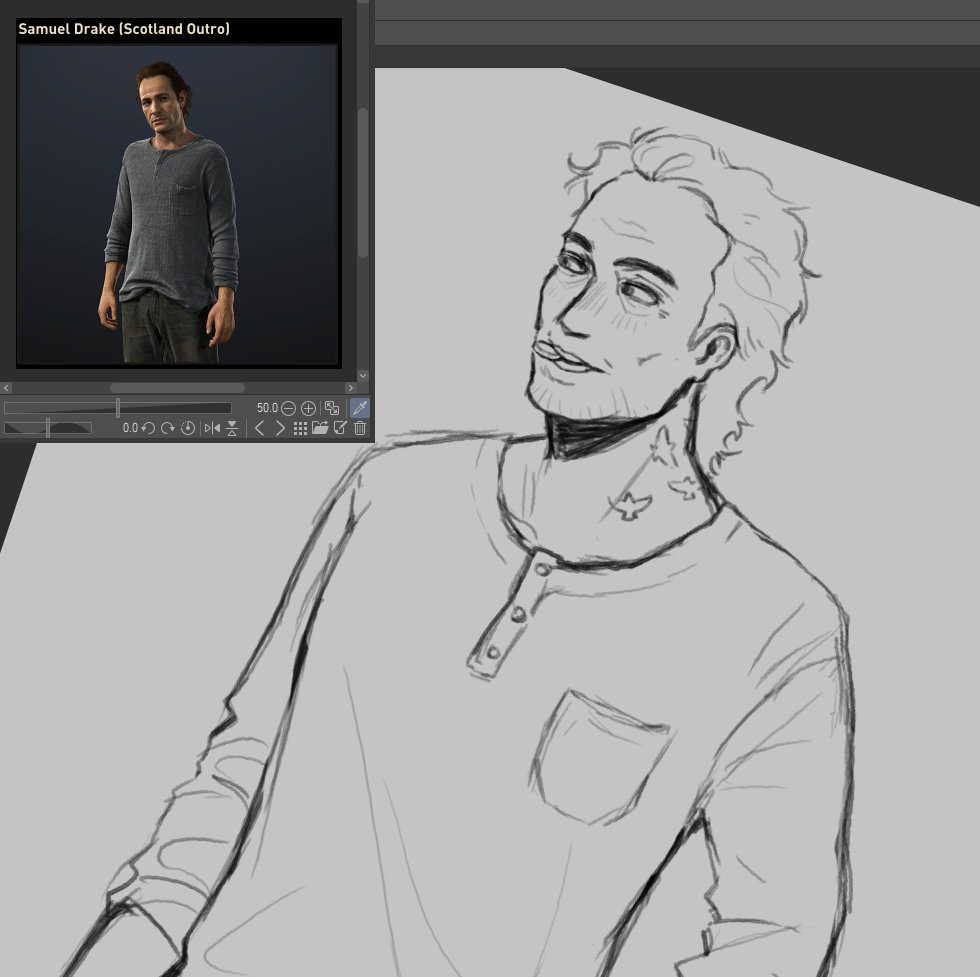The height and width of the screenshot is (977, 980).
Task: Toggle the eyedropper auto-switch in Sub View
Action: 359,408
